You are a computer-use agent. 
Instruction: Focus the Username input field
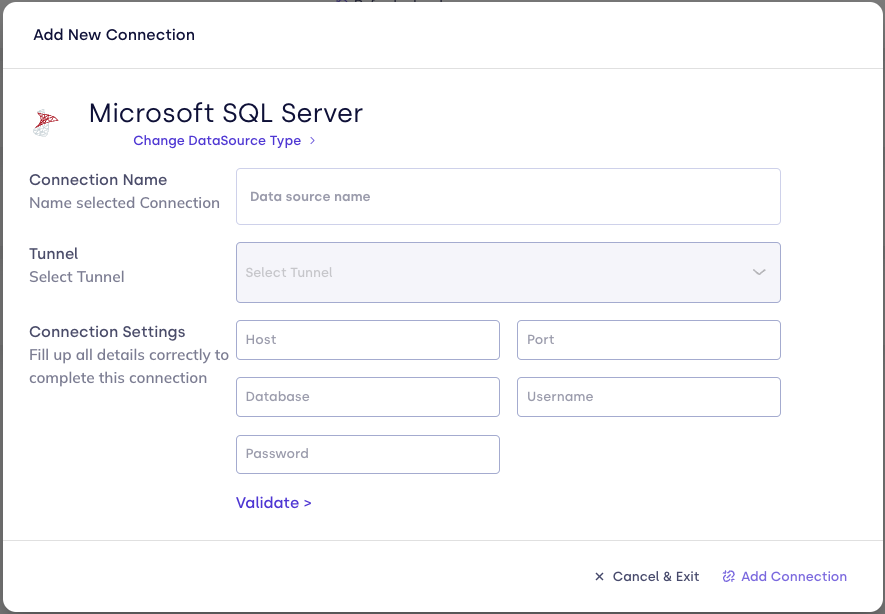pyautogui.click(x=649, y=397)
